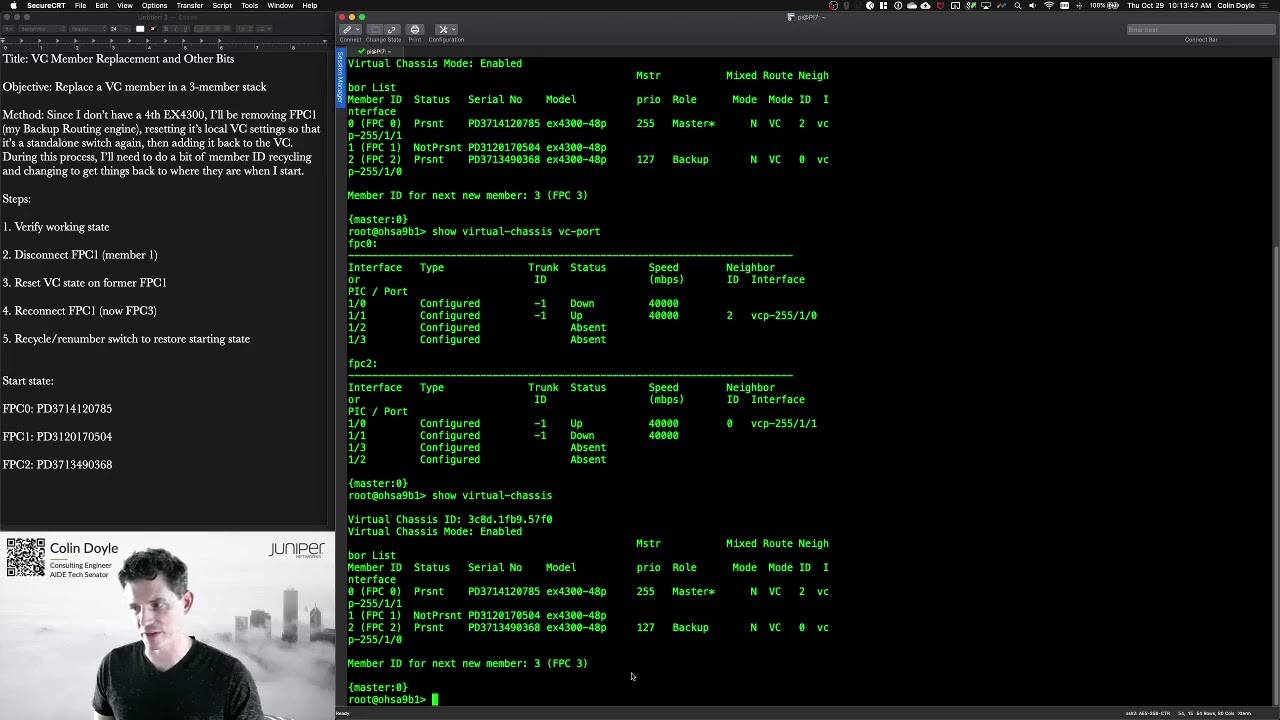Open the font size box in the text editor
Image resolution: width=1280 pixels, height=720 pixels.
tap(120, 29)
